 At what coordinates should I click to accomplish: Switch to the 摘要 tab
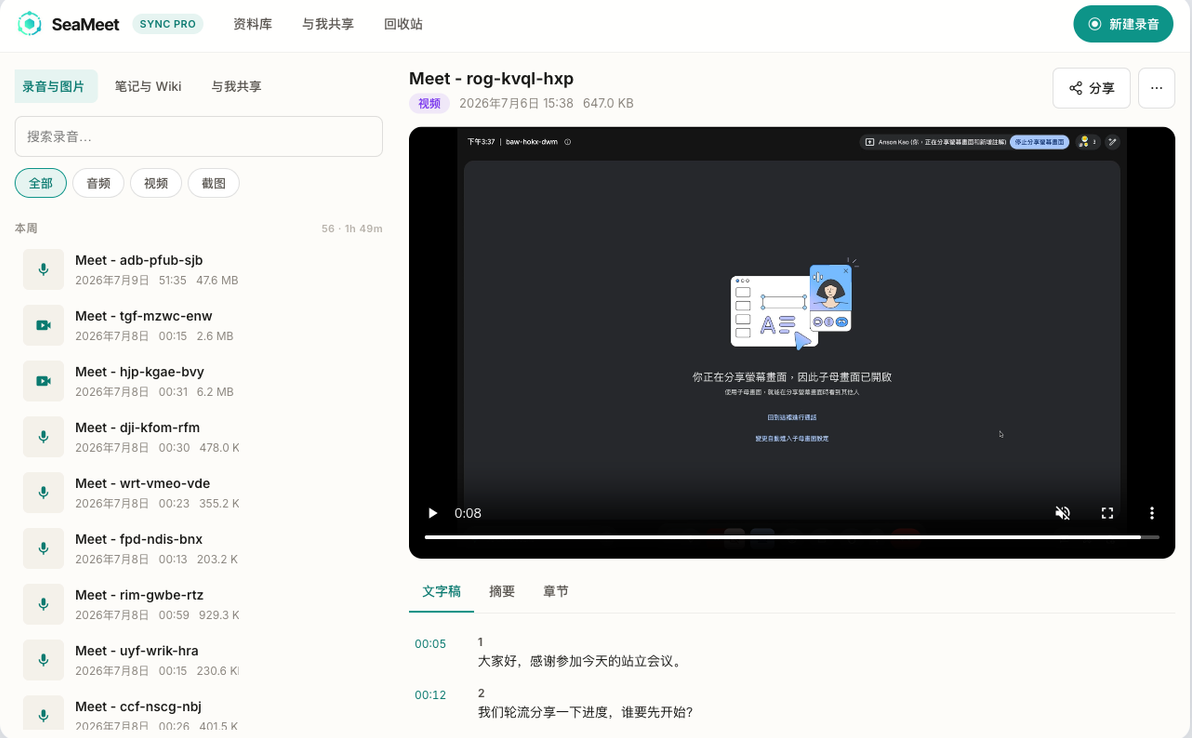coord(502,591)
